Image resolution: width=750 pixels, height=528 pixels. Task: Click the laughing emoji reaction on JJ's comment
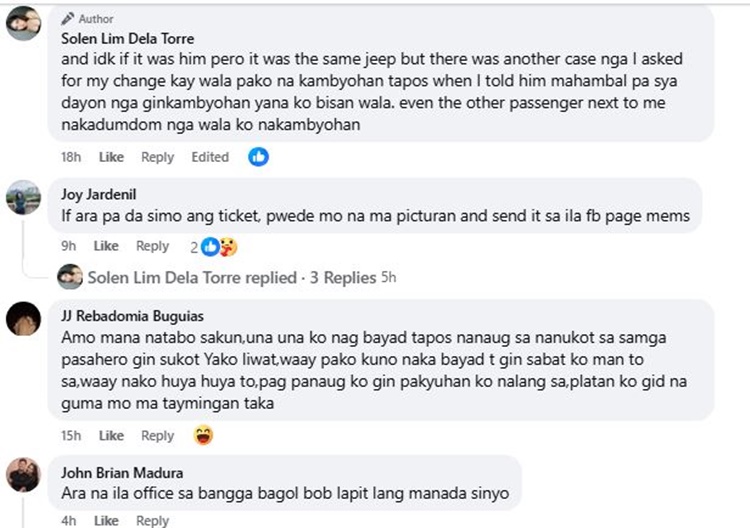click(203, 435)
